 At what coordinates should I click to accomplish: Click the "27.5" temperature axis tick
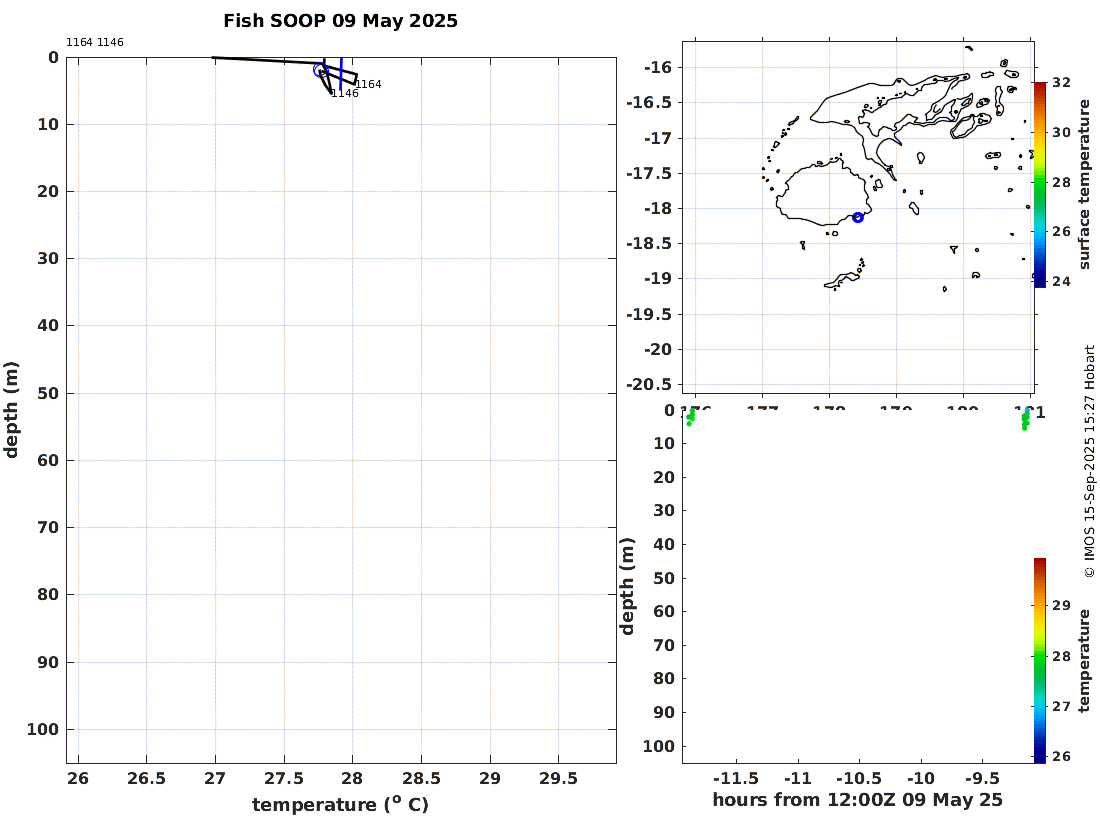284,779
